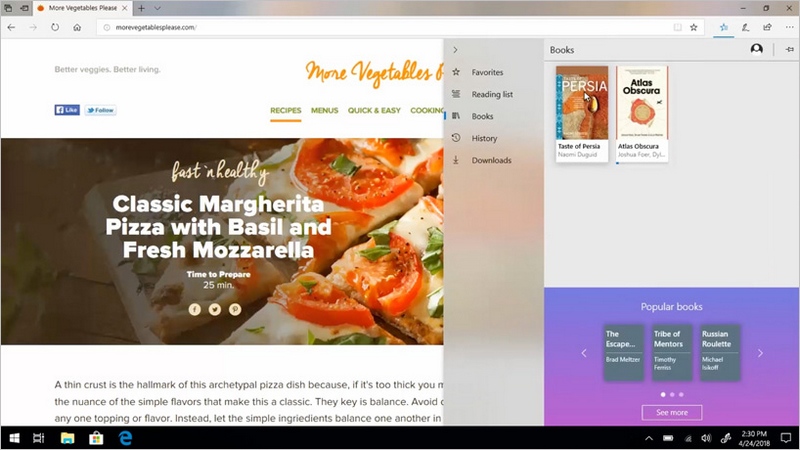
Task: Click the Downloads arrow icon
Action: point(456,160)
